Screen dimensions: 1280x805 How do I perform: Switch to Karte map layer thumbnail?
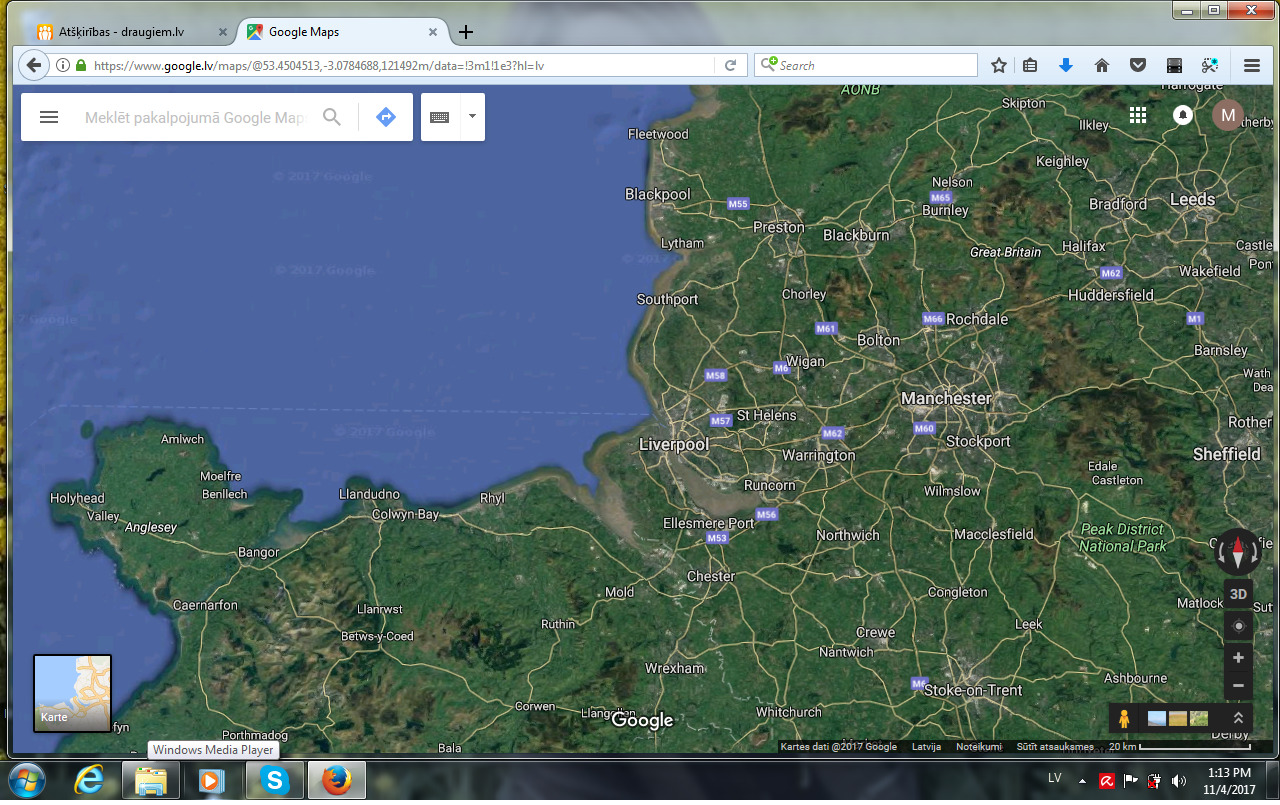(73, 693)
